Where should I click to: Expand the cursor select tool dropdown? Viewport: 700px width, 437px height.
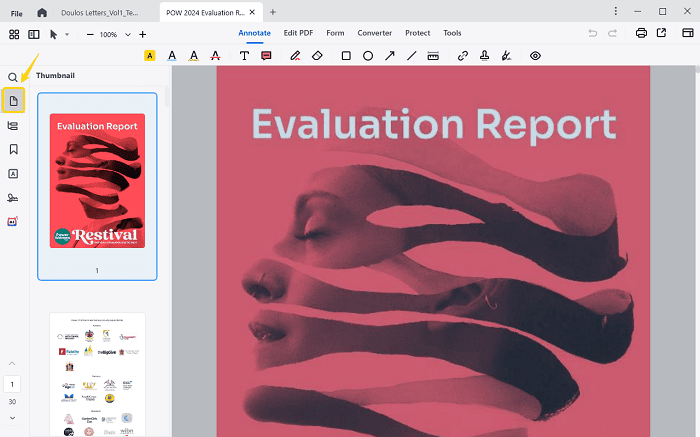pyautogui.click(x=67, y=34)
